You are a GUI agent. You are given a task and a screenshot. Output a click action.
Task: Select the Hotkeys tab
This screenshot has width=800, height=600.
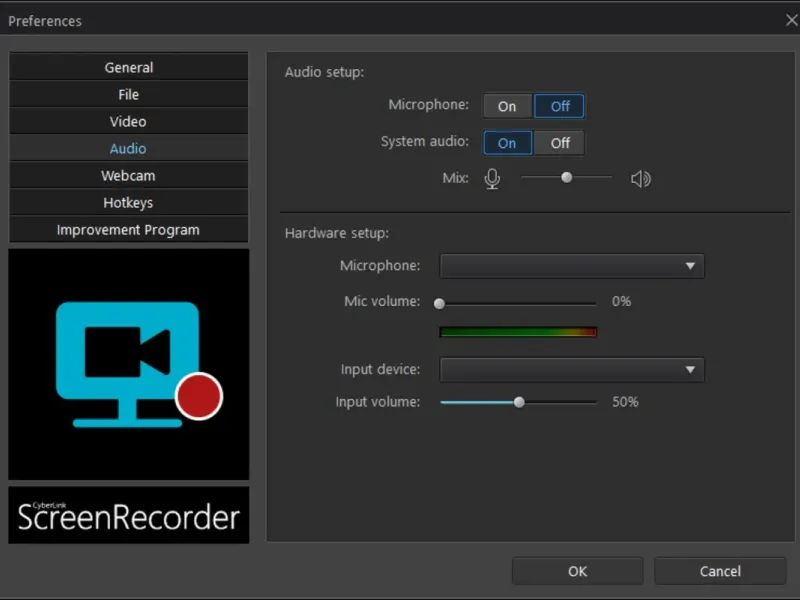pyautogui.click(x=129, y=203)
